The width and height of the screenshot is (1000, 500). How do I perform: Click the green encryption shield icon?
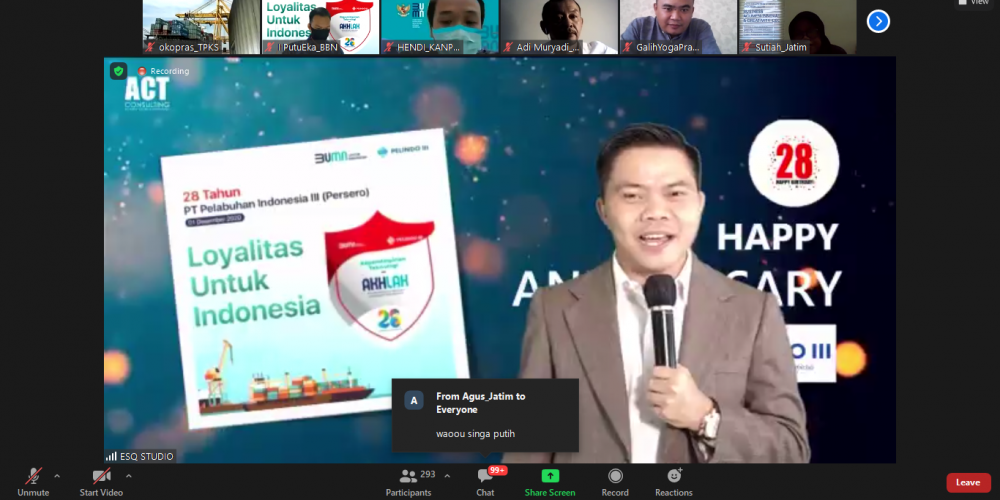[118, 71]
